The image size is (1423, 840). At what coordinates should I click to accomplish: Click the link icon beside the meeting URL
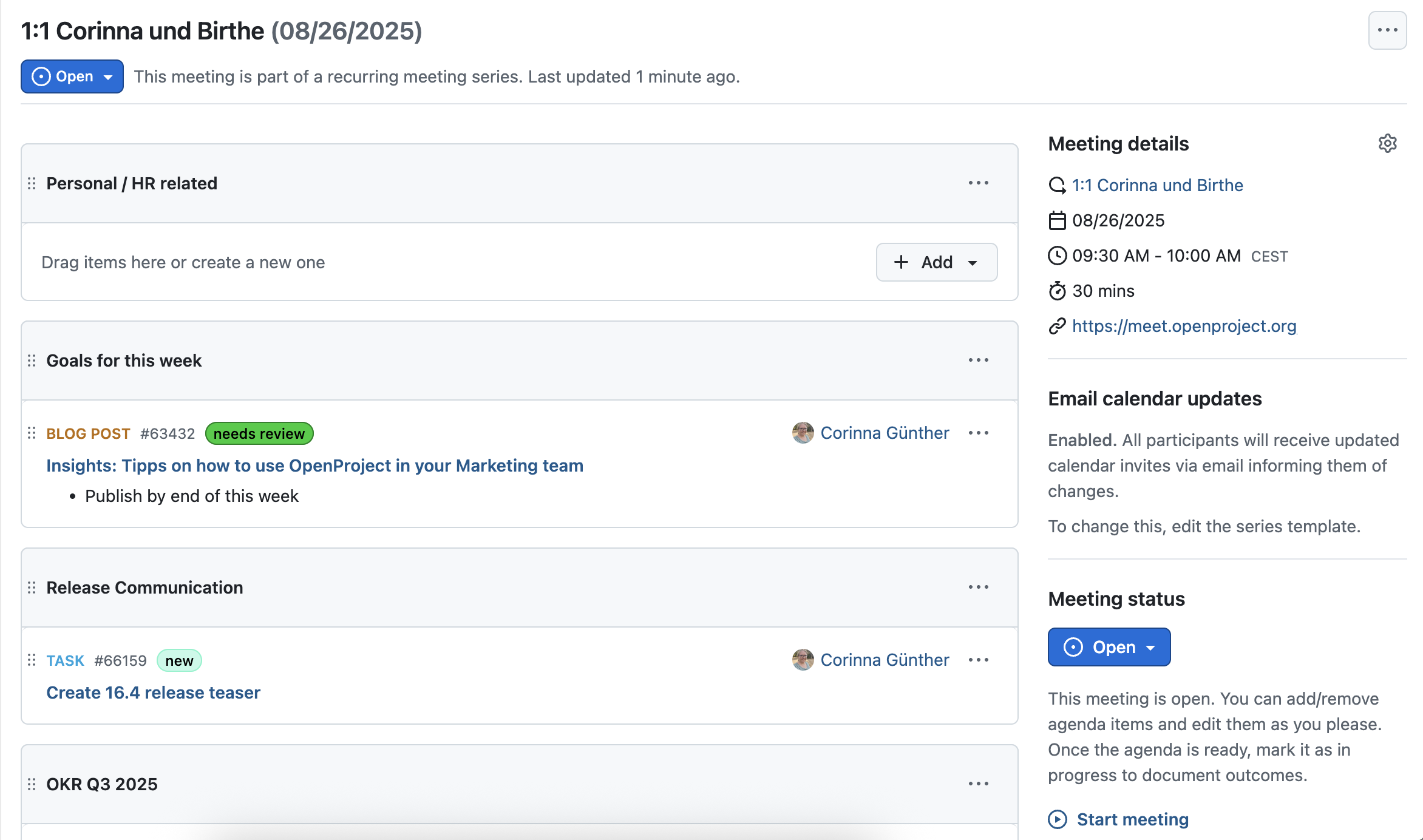coord(1058,326)
